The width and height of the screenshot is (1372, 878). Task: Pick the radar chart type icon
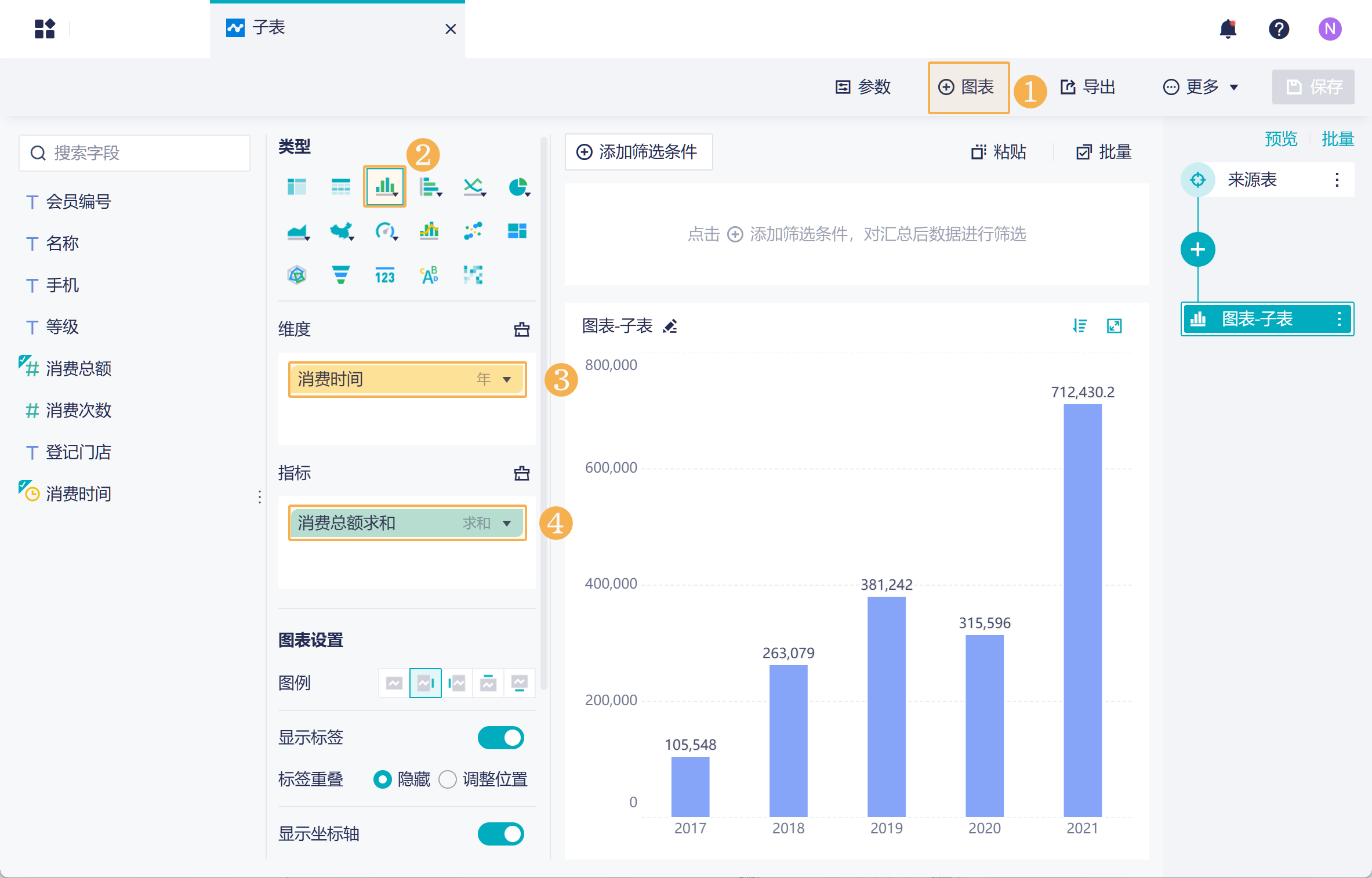click(297, 275)
